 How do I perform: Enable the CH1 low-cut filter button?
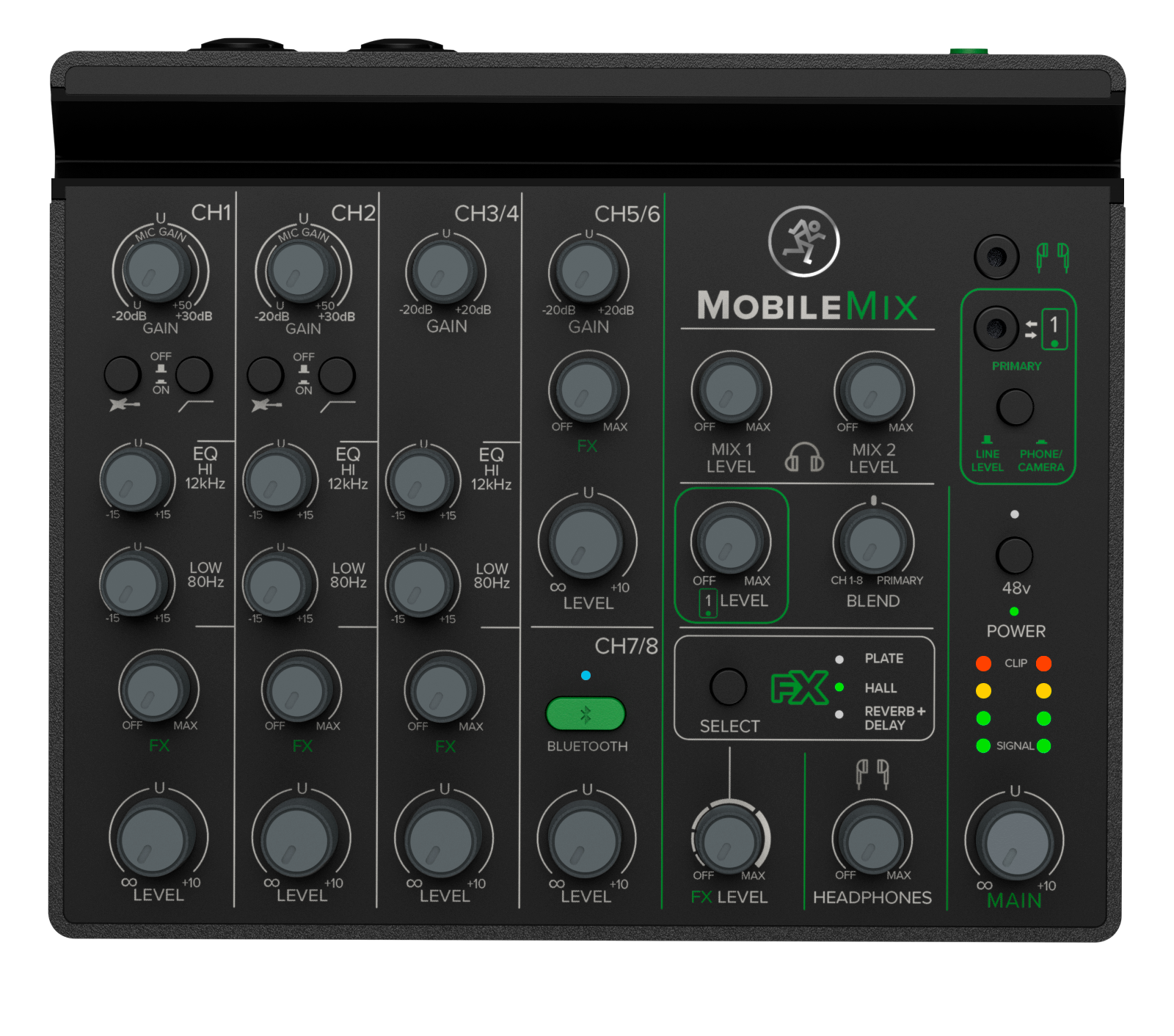point(193,374)
